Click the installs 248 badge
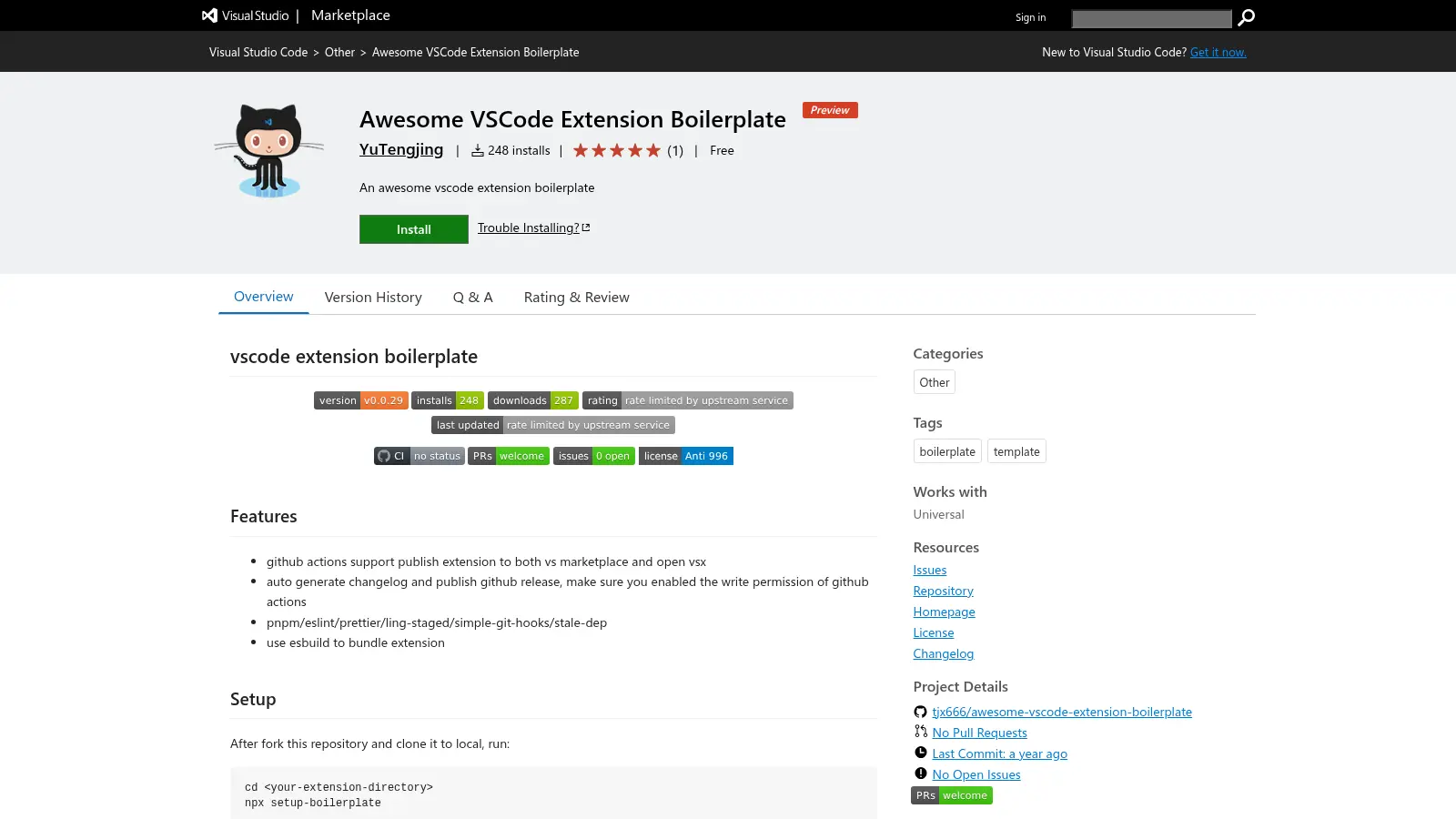The height and width of the screenshot is (819, 1456). click(x=447, y=400)
